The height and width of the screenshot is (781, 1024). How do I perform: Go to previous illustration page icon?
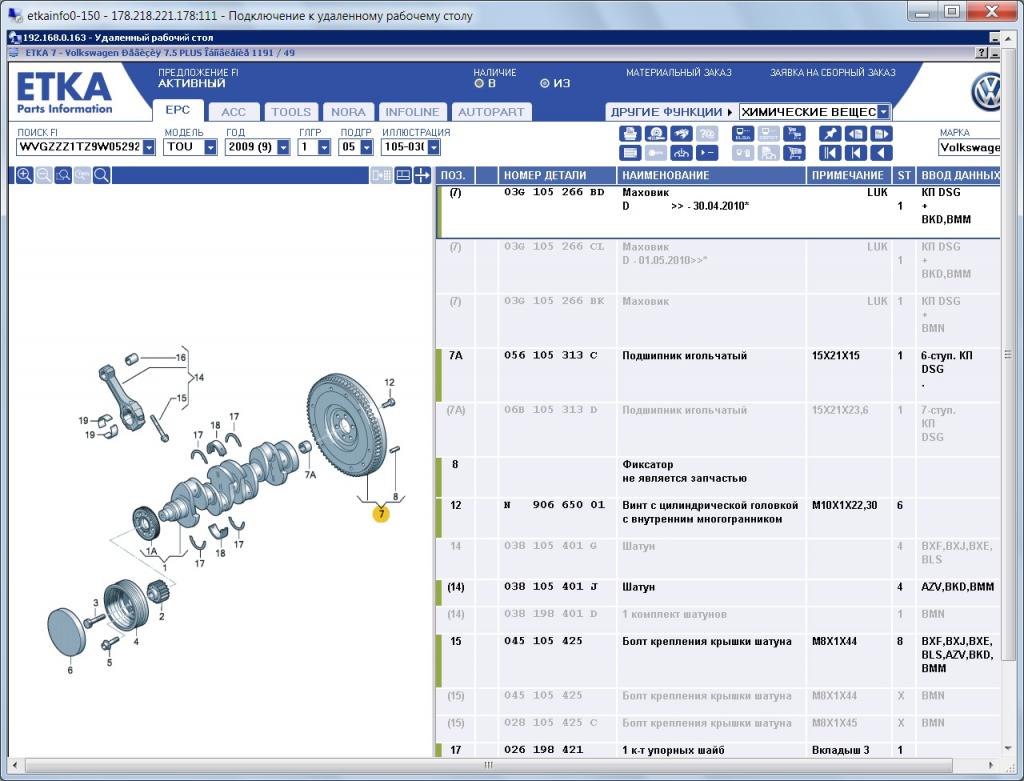(856, 134)
